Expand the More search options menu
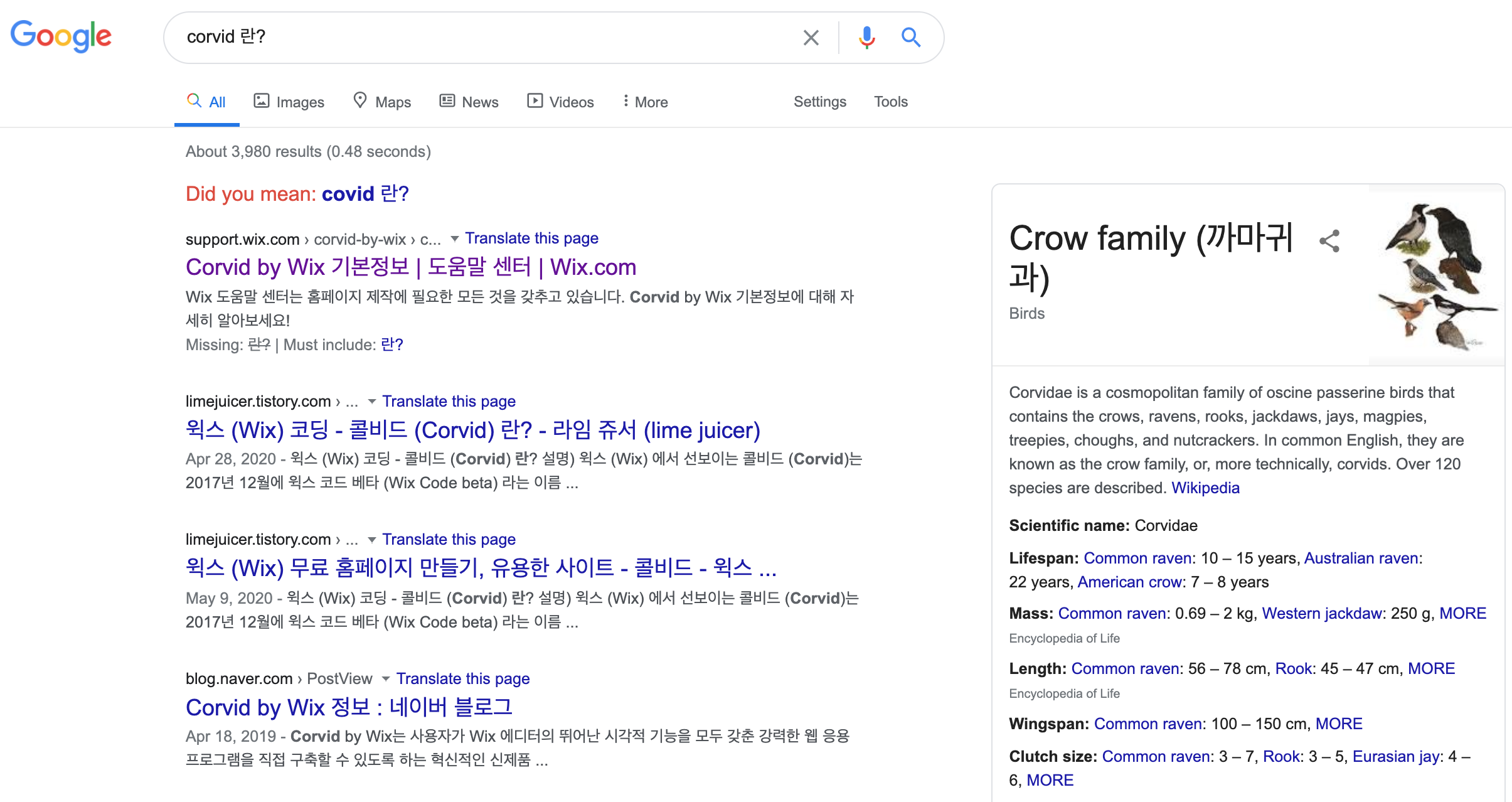 (645, 102)
